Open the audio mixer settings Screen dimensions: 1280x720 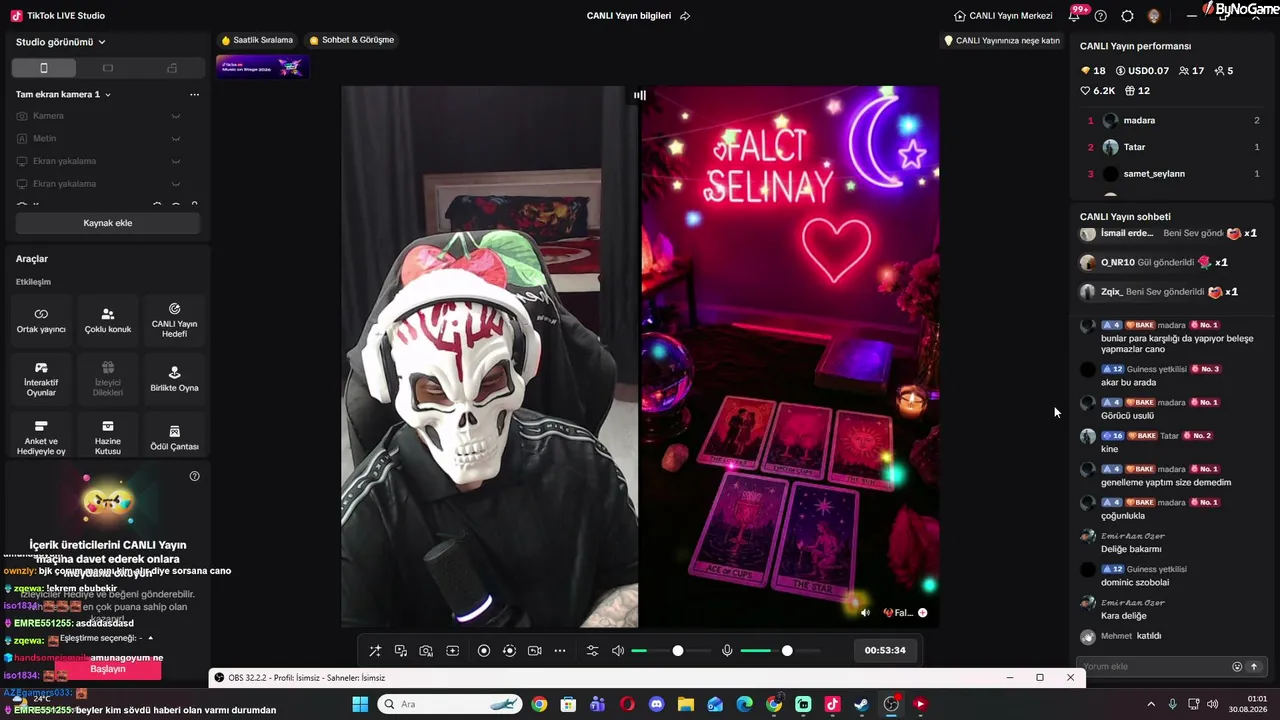click(x=593, y=651)
